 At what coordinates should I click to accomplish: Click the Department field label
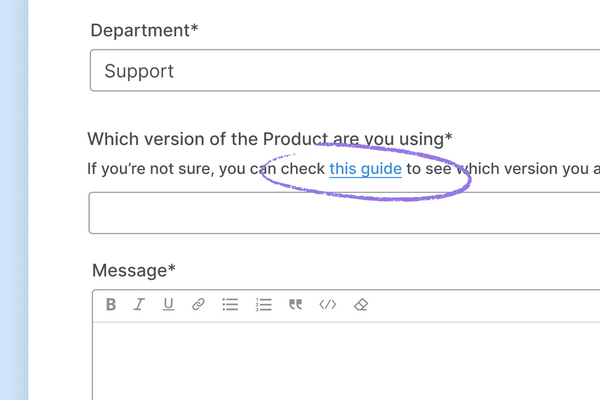point(144,30)
